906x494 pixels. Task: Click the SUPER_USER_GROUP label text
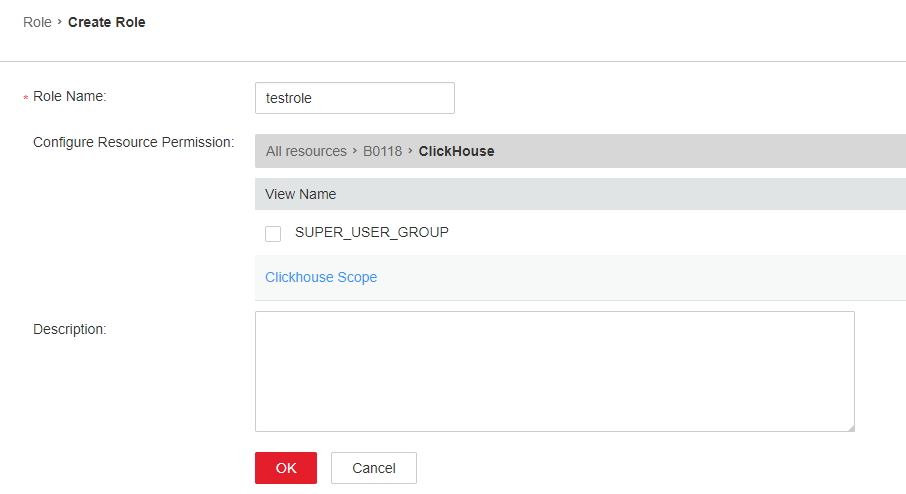pyautogui.click(x=372, y=232)
